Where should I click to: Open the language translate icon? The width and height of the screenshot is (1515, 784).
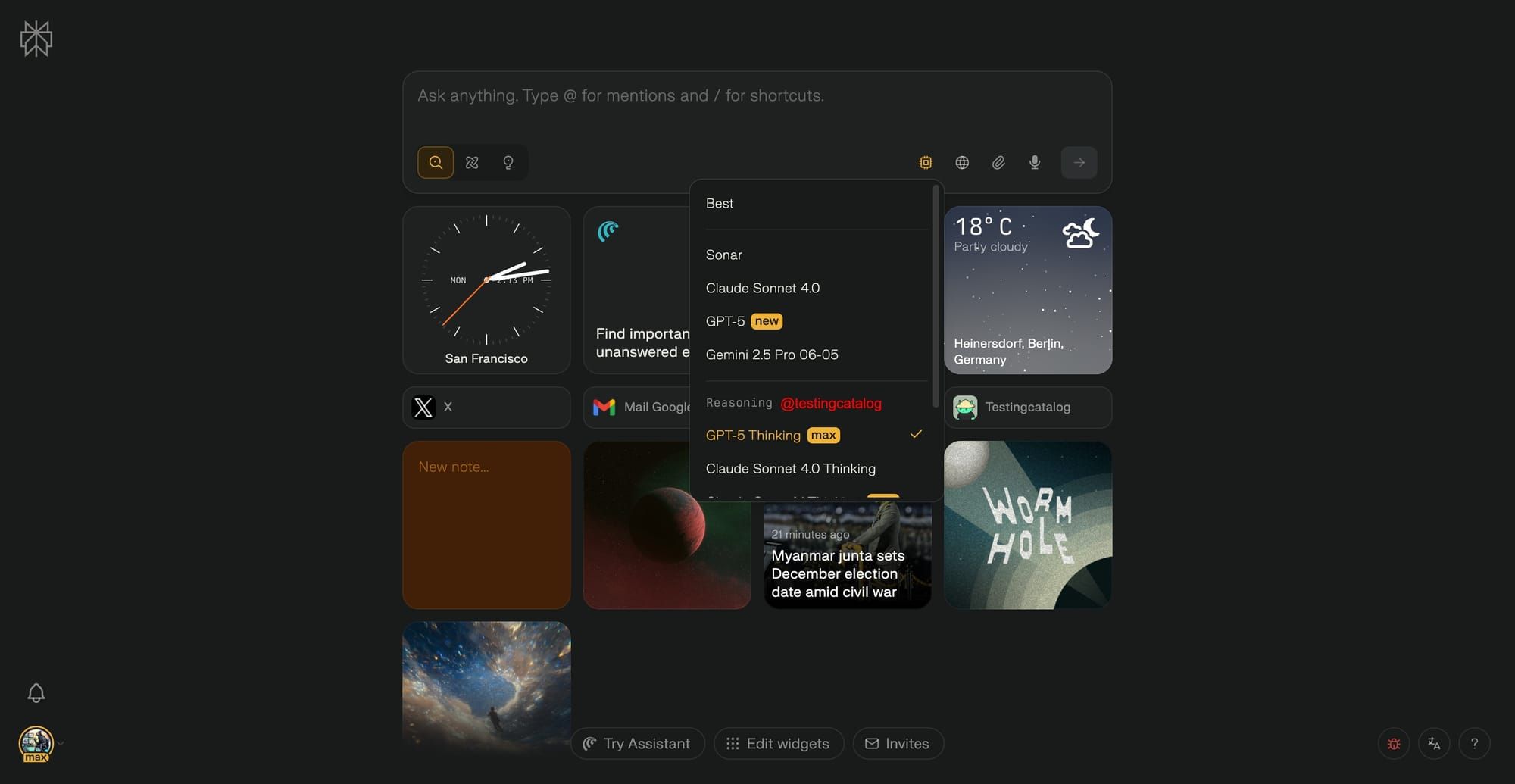1434,744
